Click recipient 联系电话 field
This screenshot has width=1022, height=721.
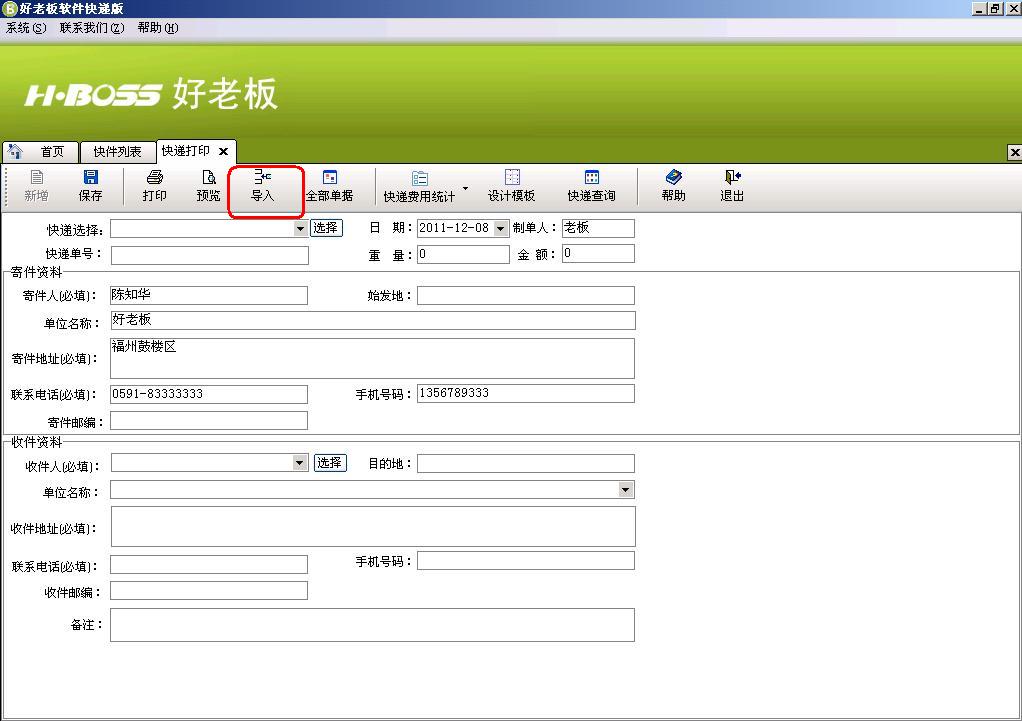coord(209,565)
